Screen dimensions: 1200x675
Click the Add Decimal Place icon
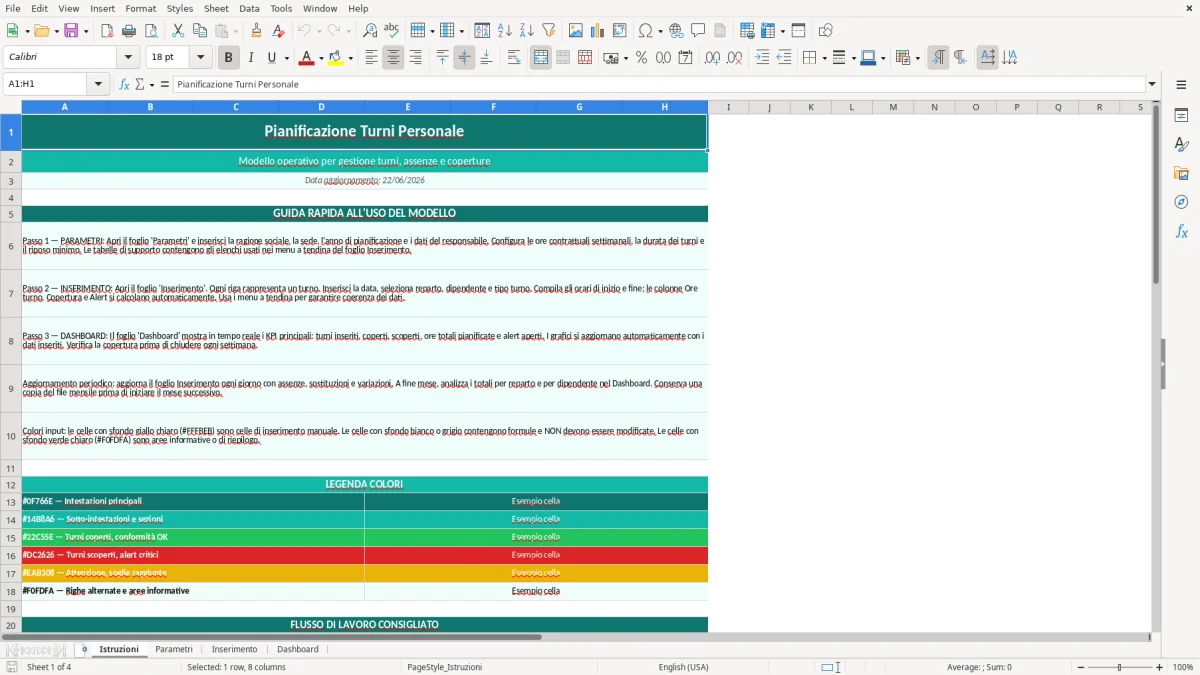pos(712,58)
